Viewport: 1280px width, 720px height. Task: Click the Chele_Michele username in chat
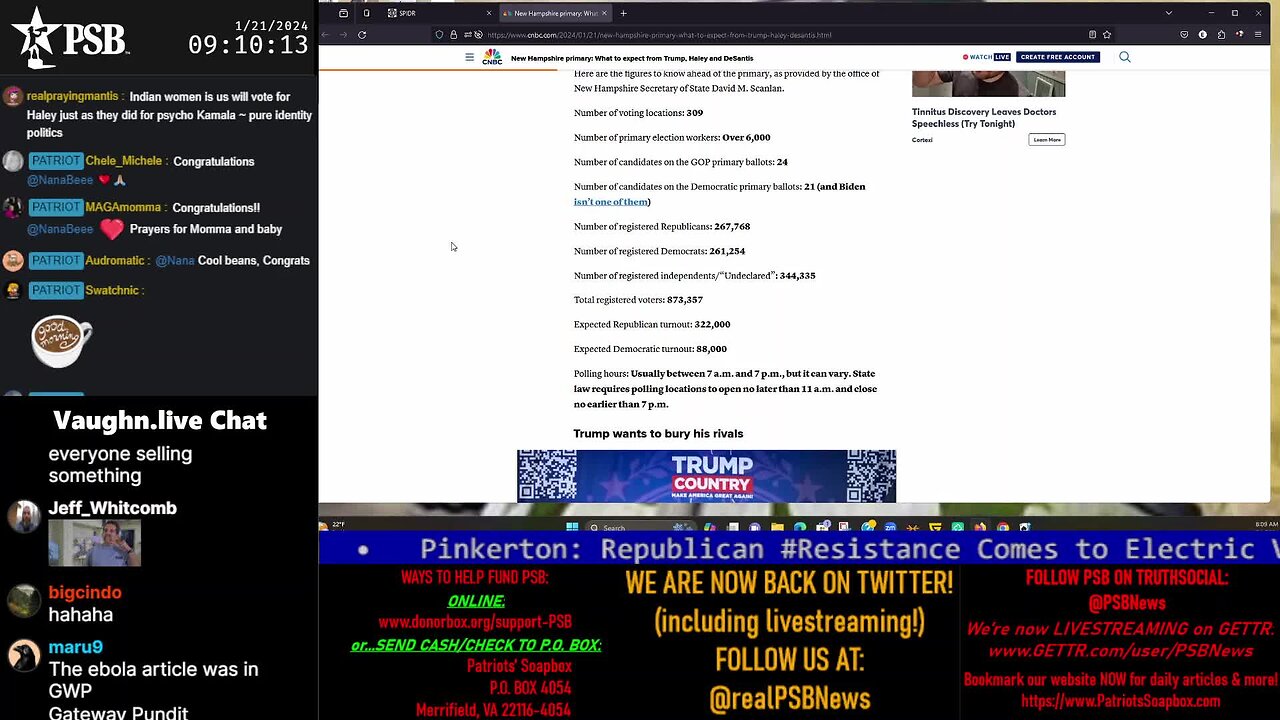[125, 161]
